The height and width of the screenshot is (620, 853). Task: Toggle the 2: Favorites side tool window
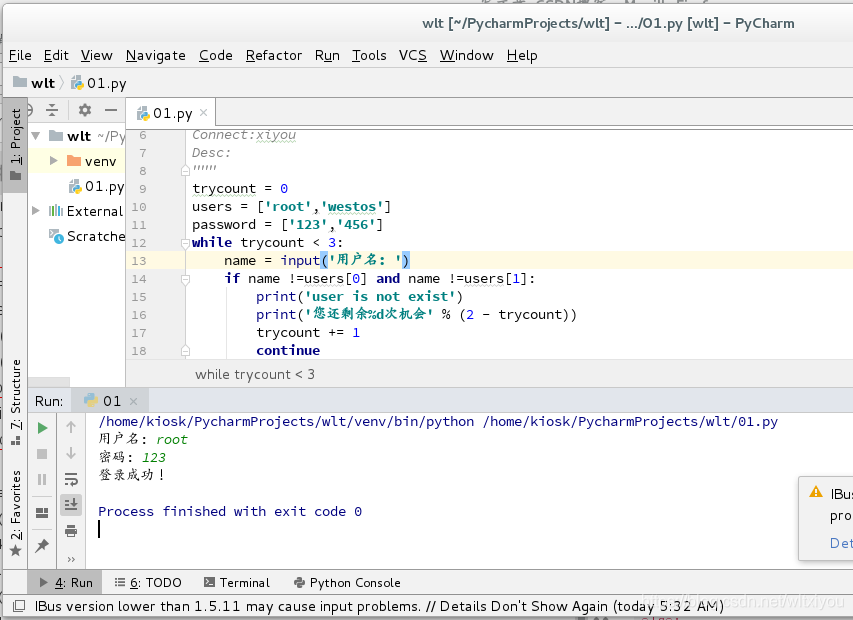[16, 513]
